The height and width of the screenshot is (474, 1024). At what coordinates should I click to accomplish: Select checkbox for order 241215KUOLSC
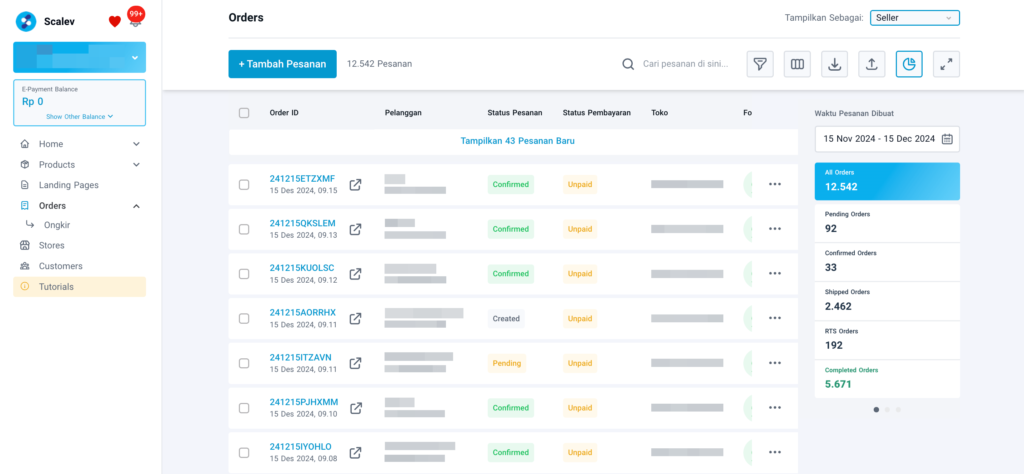point(244,274)
